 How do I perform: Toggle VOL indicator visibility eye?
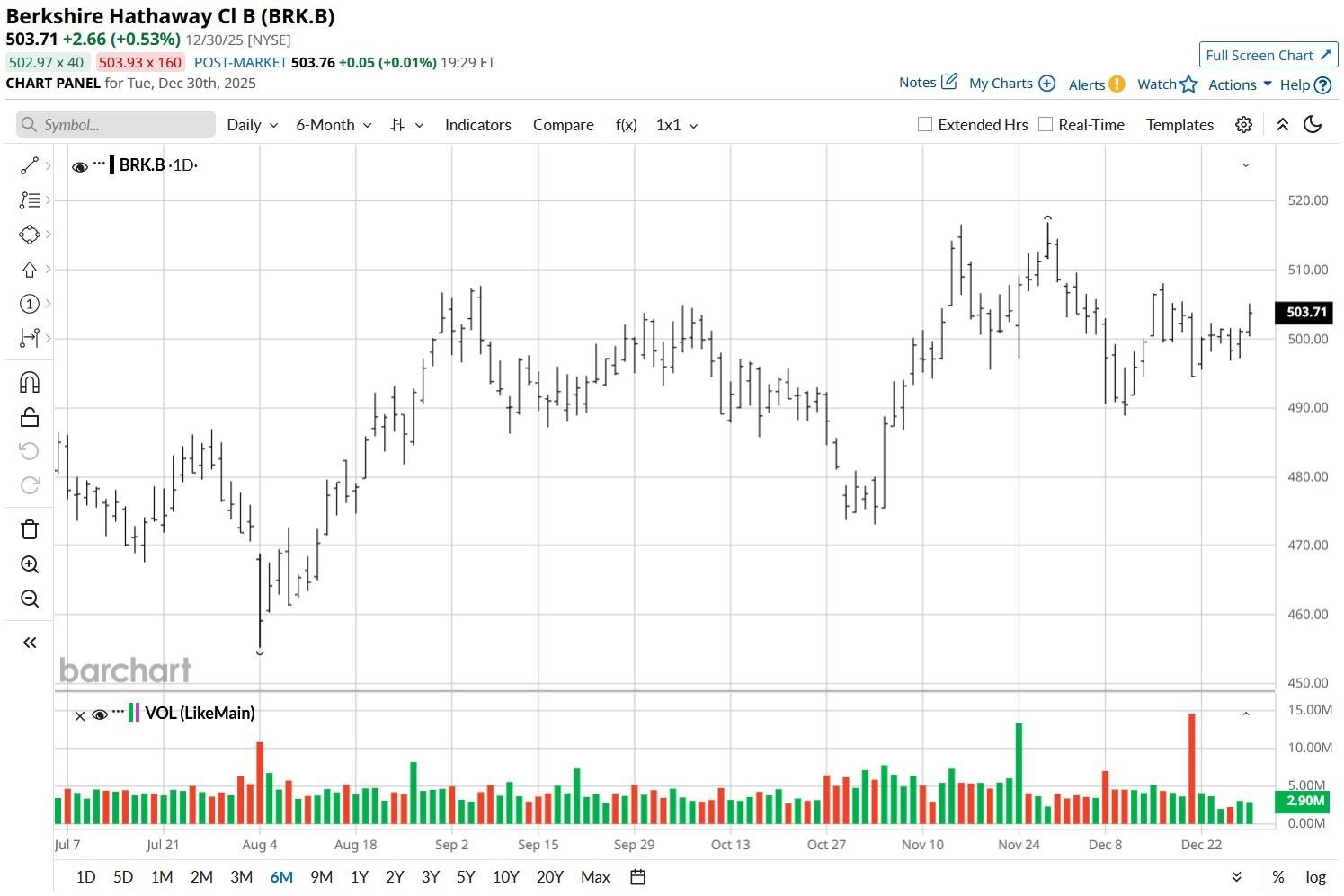pos(100,714)
